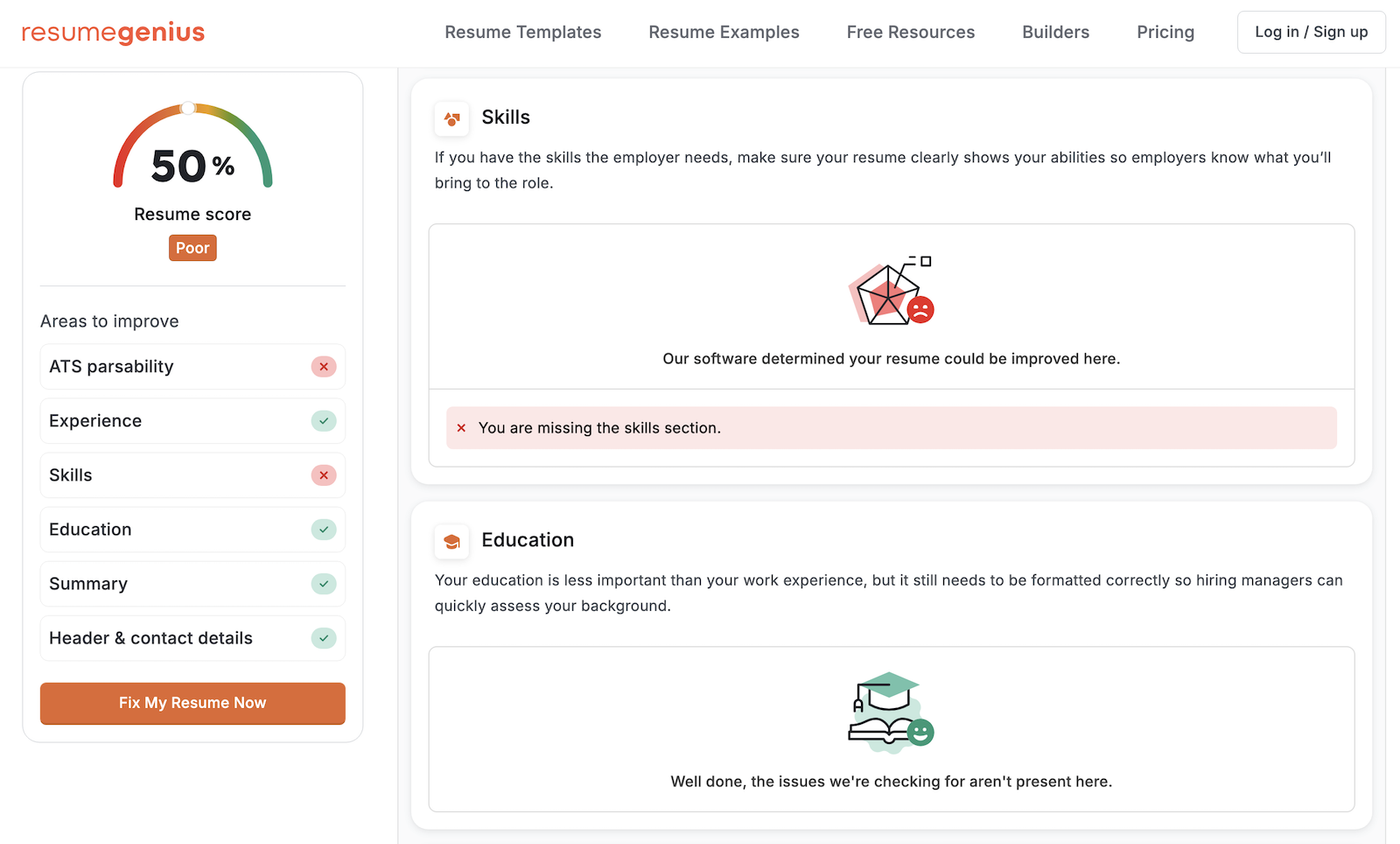This screenshot has height=844, width=1400.
Task: Expand the Builders navigation dropdown
Action: click(1055, 32)
